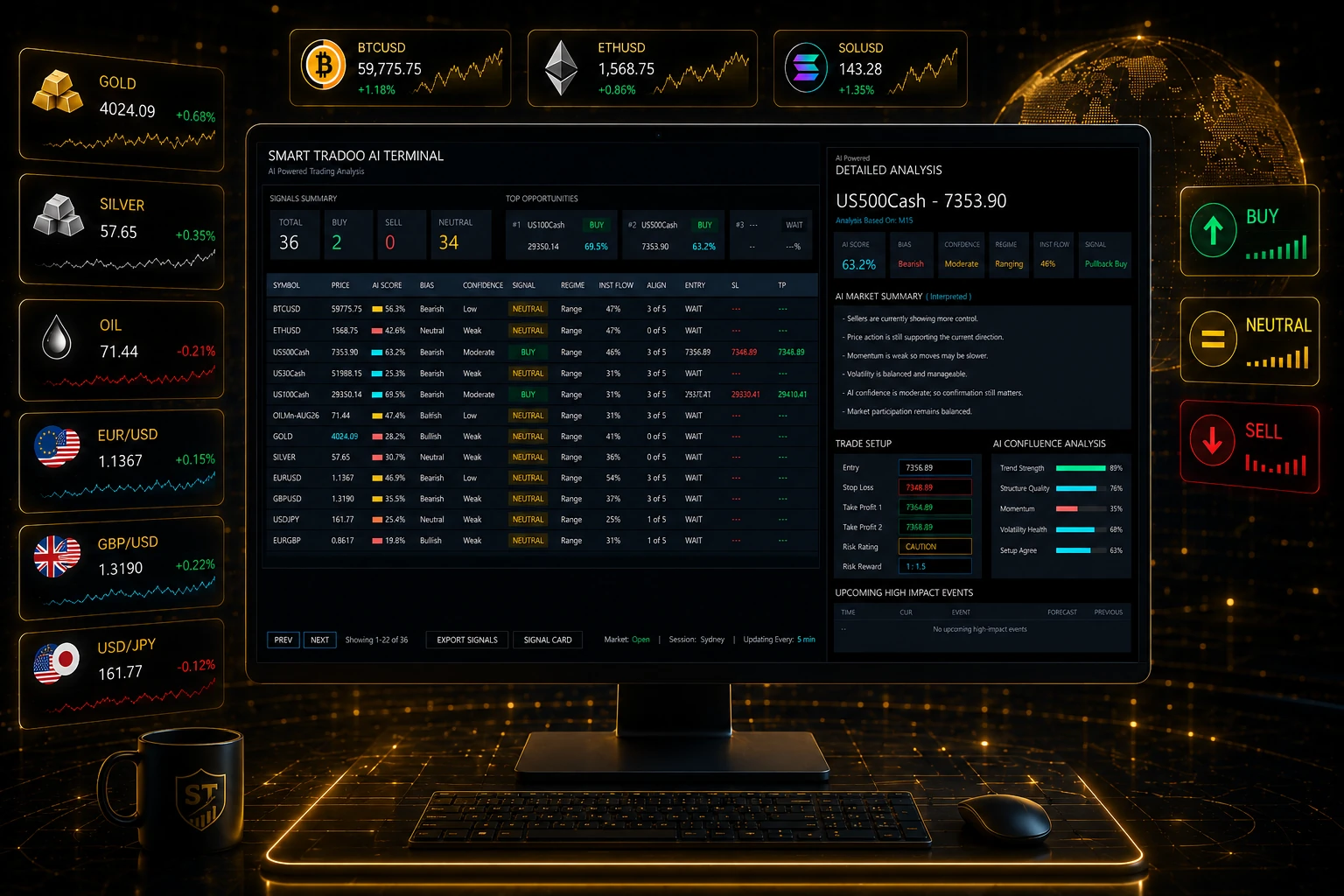This screenshot has height=896, width=1344.
Task: Click the Take Profit 1 field
Action: coord(934,507)
